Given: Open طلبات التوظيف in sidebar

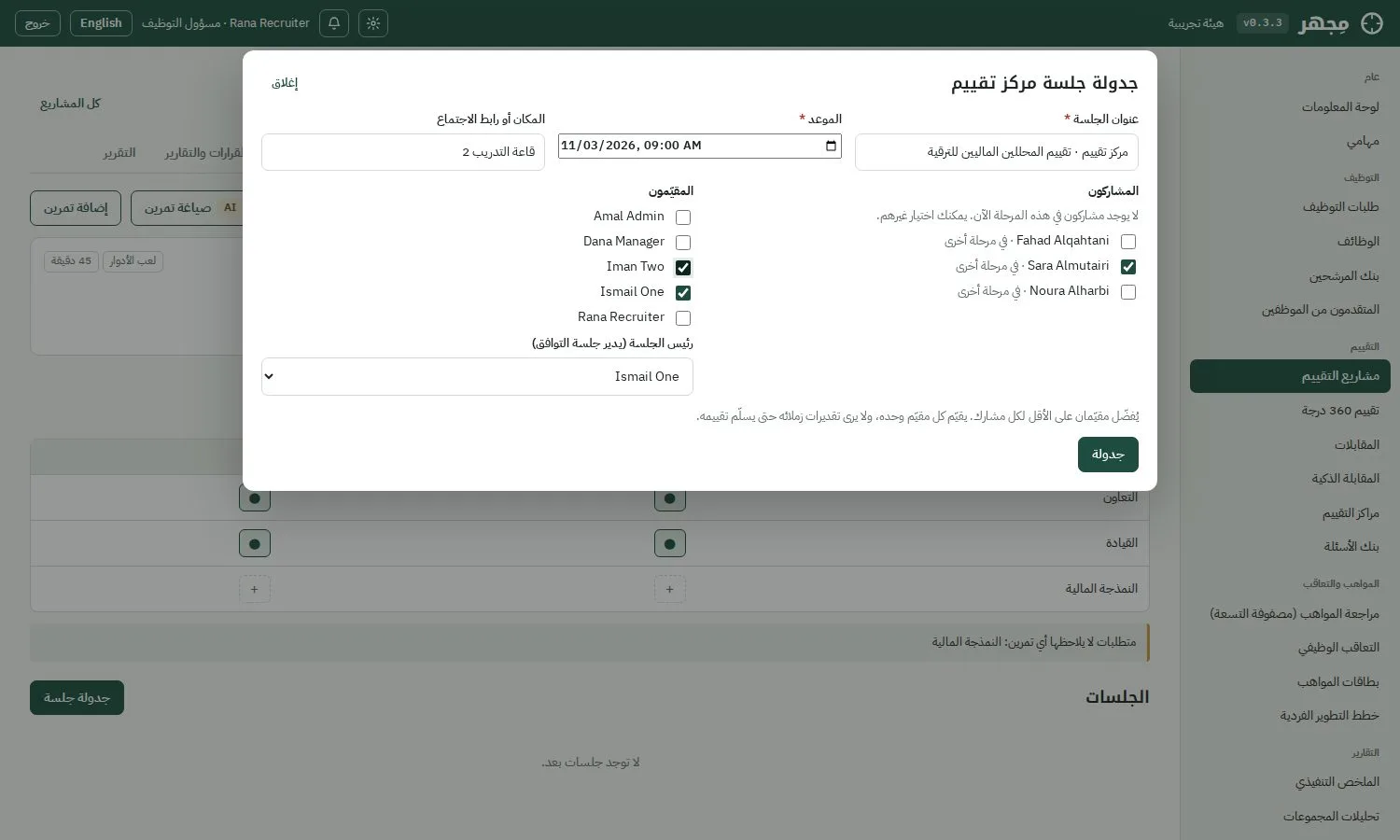Looking at the screenshot, I should point(1290,207).
